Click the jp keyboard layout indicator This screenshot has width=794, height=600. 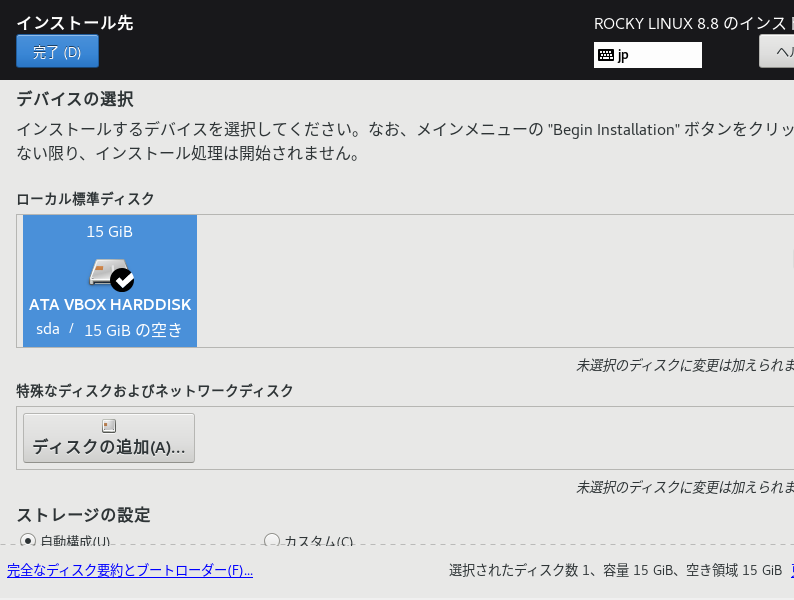[x=648, y=55]
